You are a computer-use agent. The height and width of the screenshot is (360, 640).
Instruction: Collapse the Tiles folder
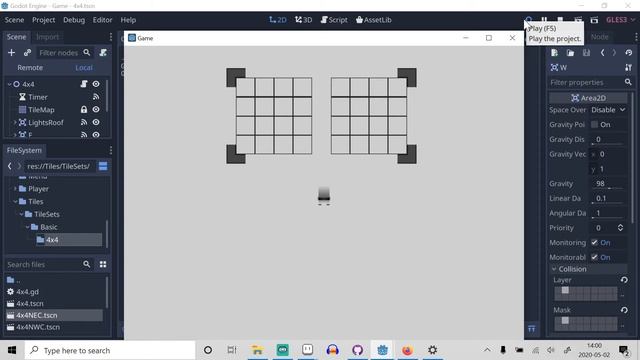click(x=15, y=201)
